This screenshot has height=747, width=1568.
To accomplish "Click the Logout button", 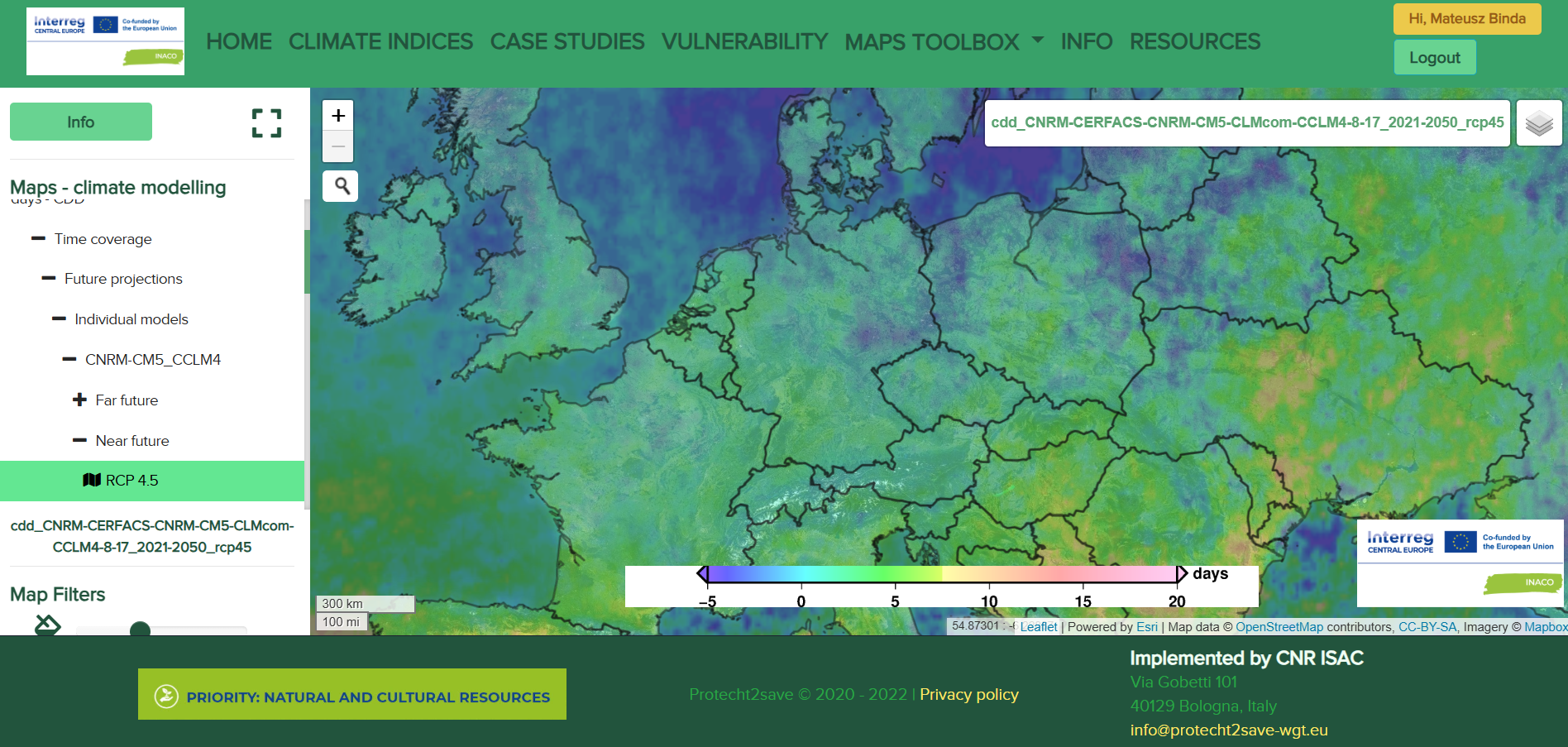I will [x=1434, y=58].
